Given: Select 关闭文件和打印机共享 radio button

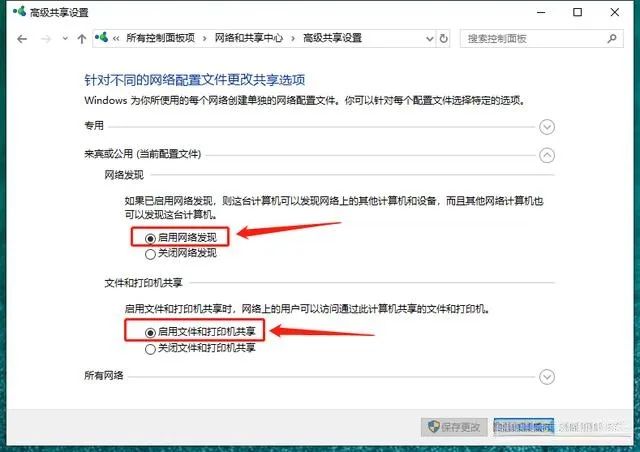Looking at the screenshot, I should tap(150, 349).
